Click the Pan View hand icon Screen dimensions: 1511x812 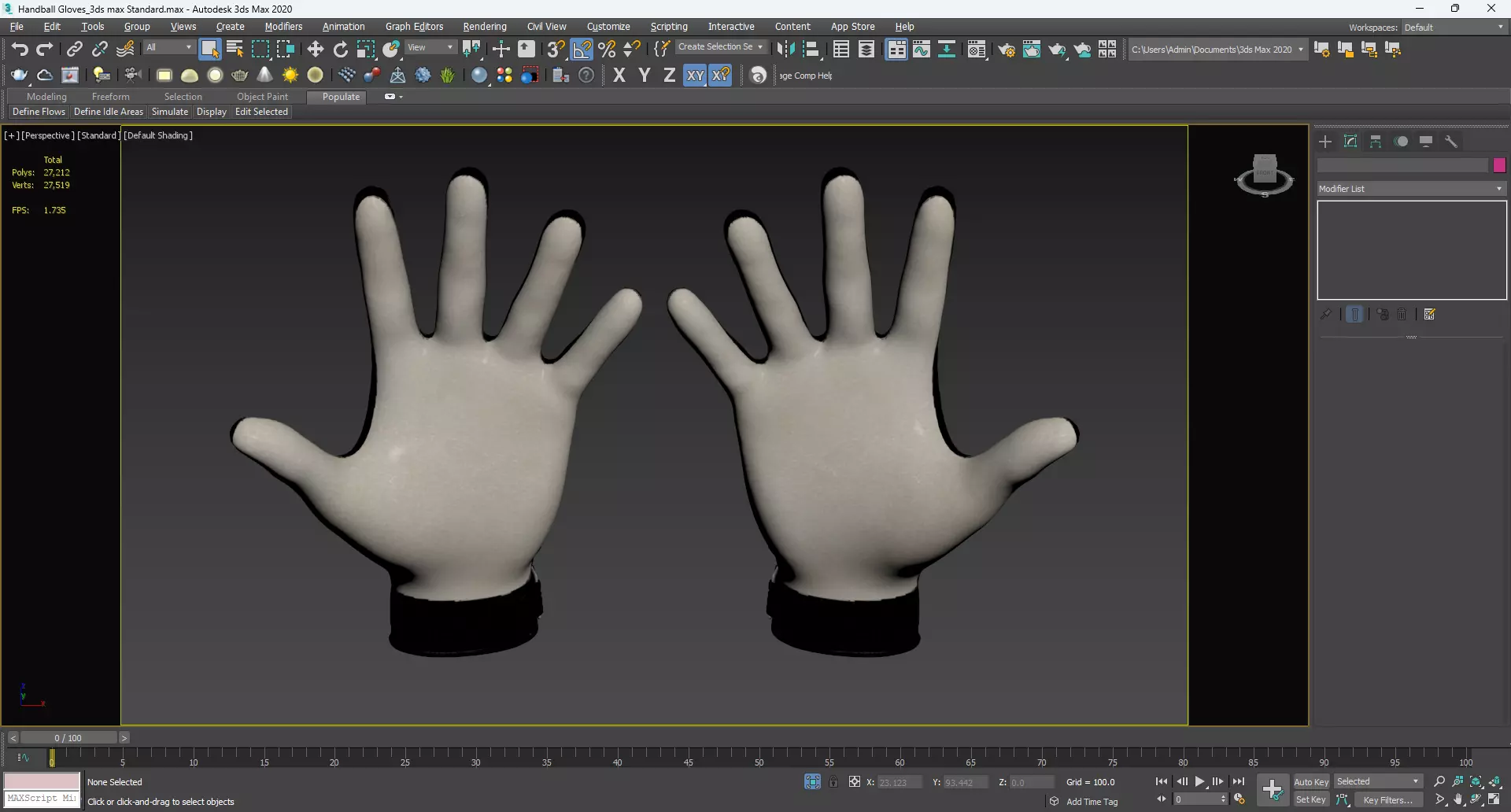(x=1458, y=799)
